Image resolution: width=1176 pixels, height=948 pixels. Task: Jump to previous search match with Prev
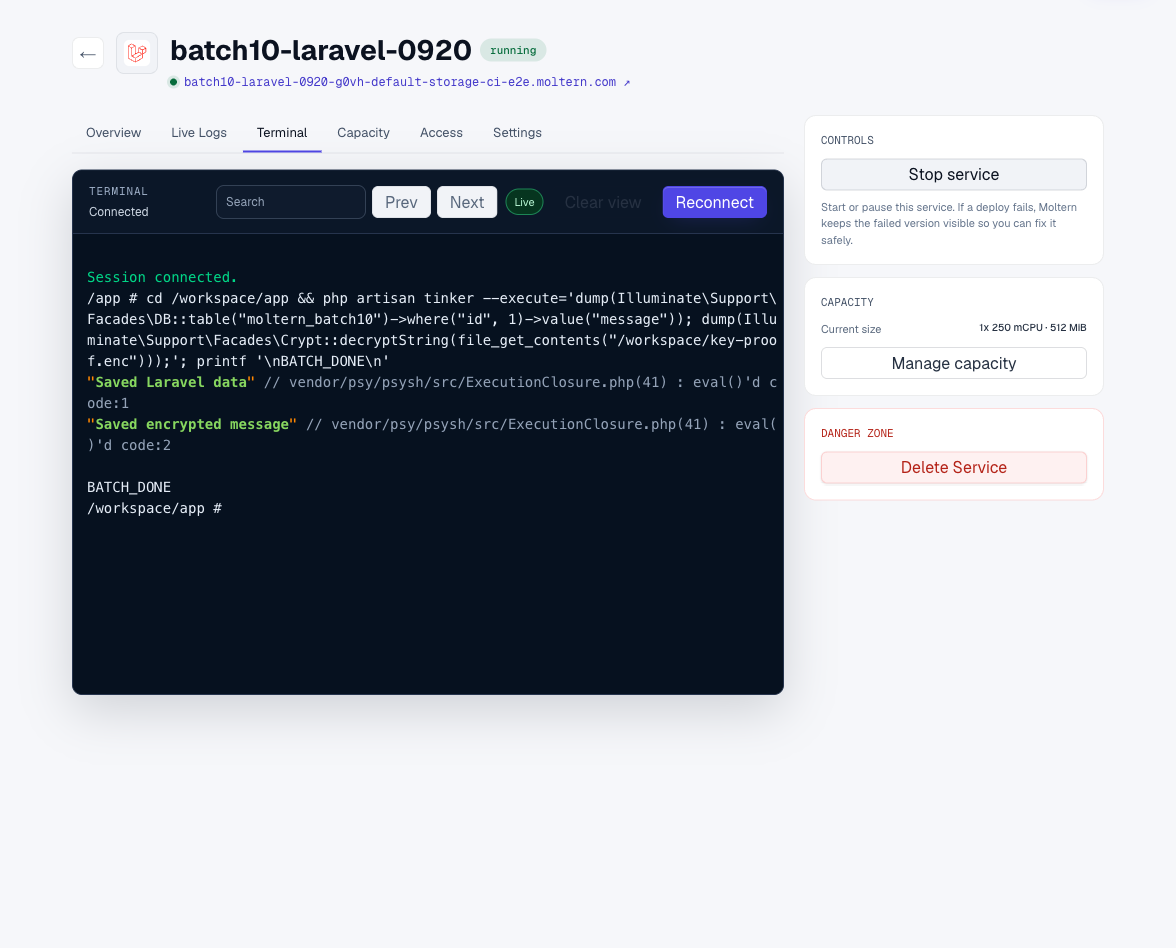coord(401,202)
